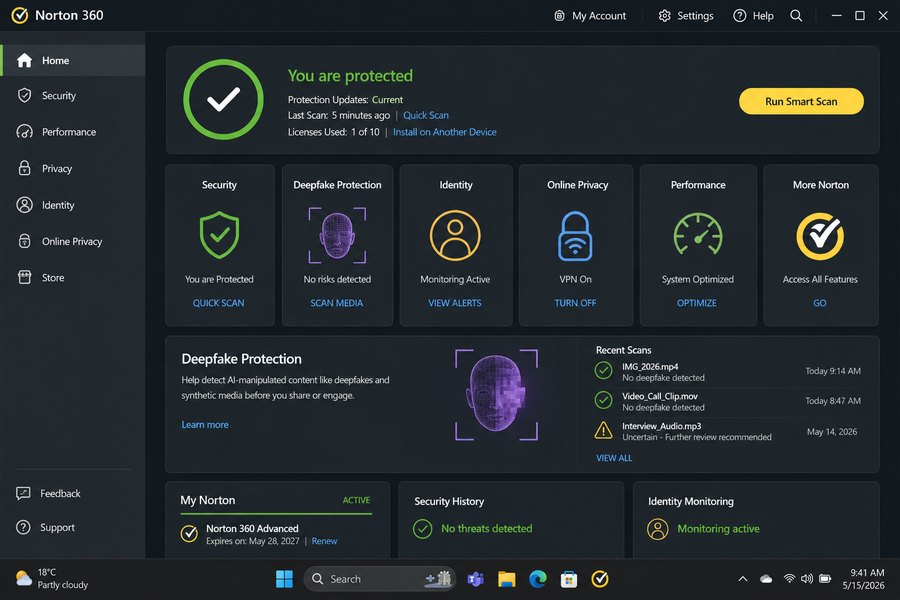Select Privacy in the sidebar

(73, 169)
